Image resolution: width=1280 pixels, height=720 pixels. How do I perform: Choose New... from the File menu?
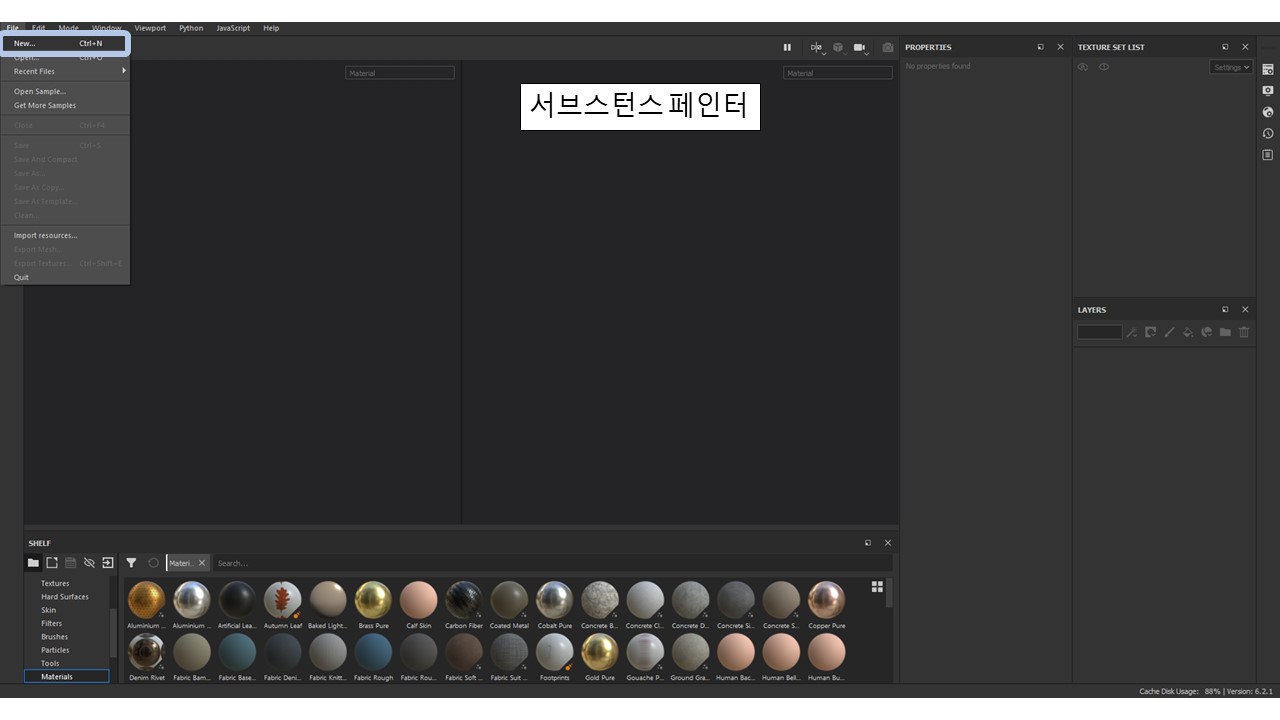click(66, 43)
